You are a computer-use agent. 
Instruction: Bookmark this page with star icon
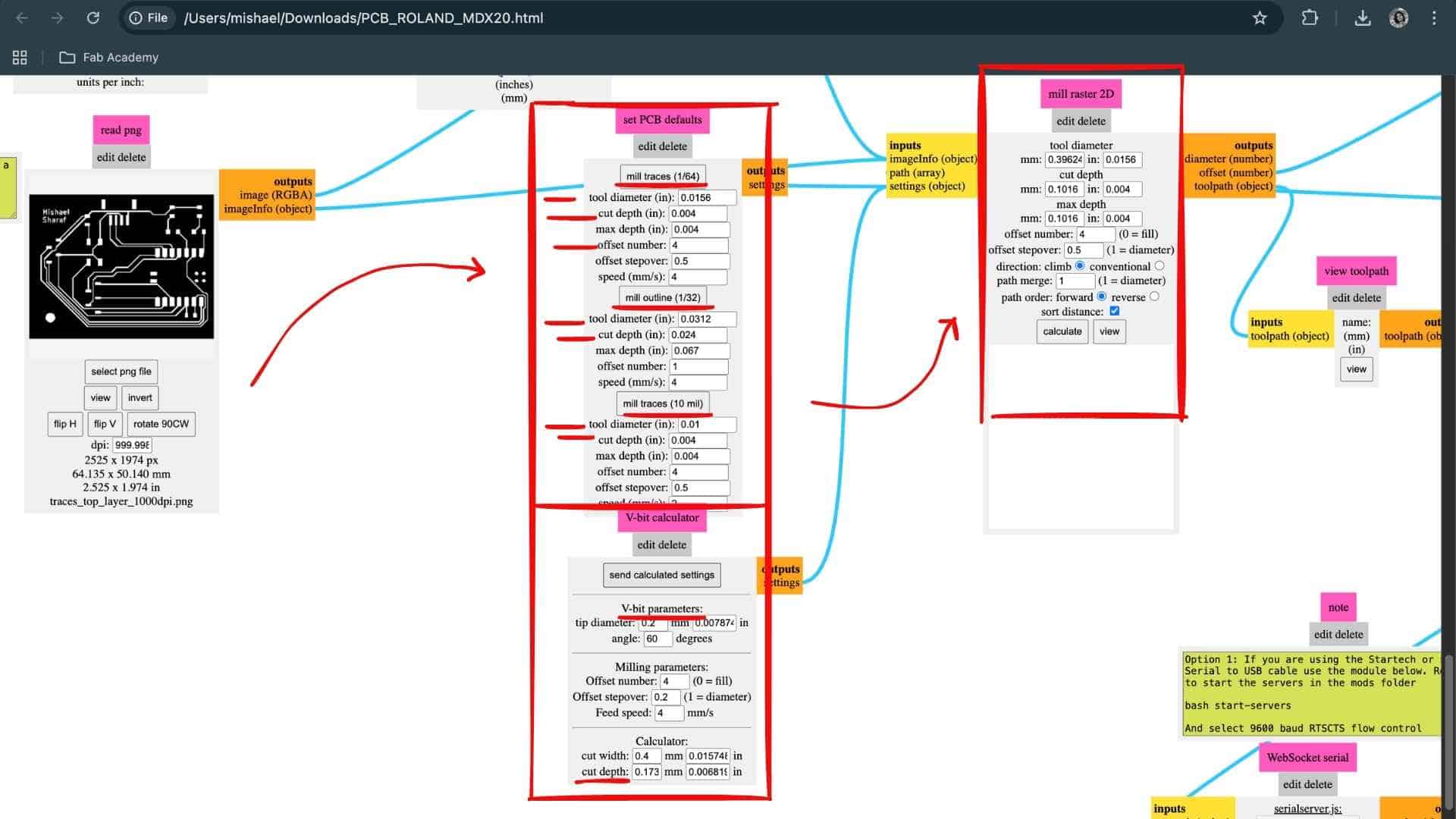(1260, 17)
